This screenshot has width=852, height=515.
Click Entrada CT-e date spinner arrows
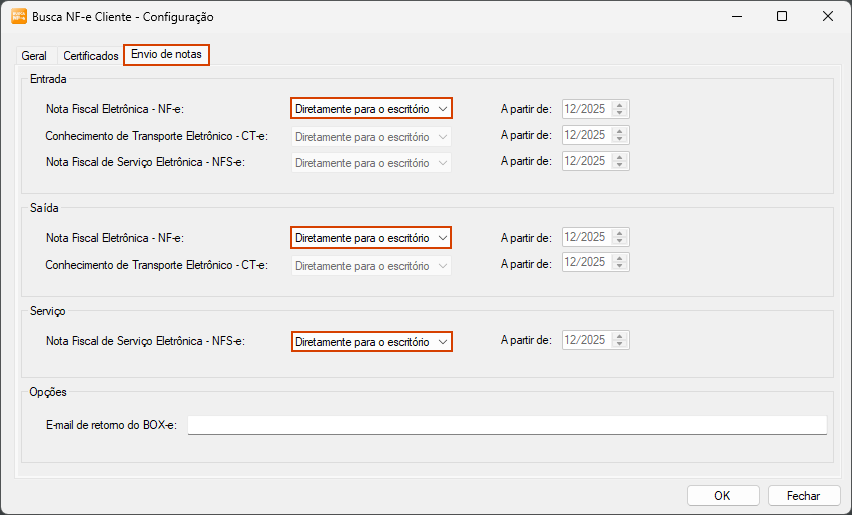click(620, 135)
